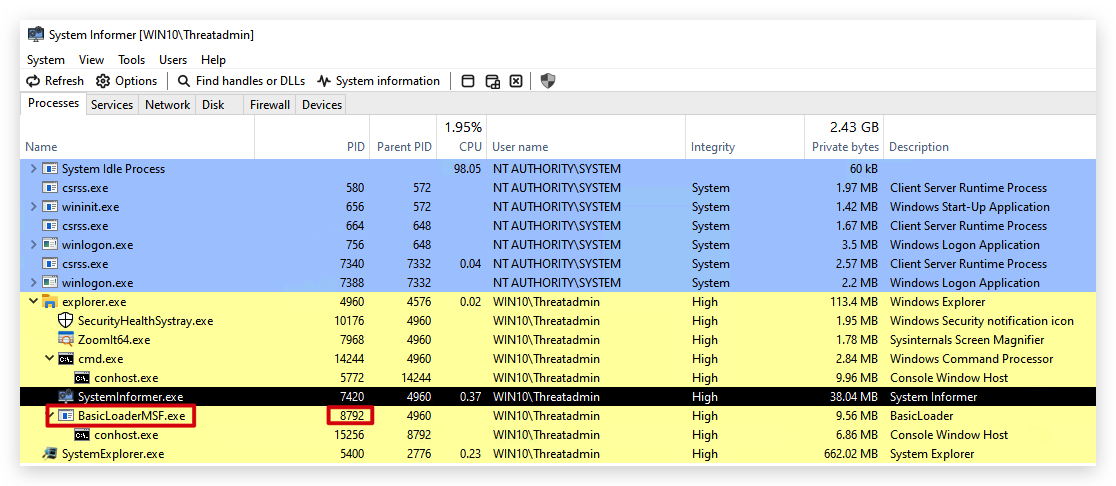Click the conhost.exe icon under BasicLoaderMSF.exe
The width and height of the screenshot is (1116, 486).
(81, 435)
